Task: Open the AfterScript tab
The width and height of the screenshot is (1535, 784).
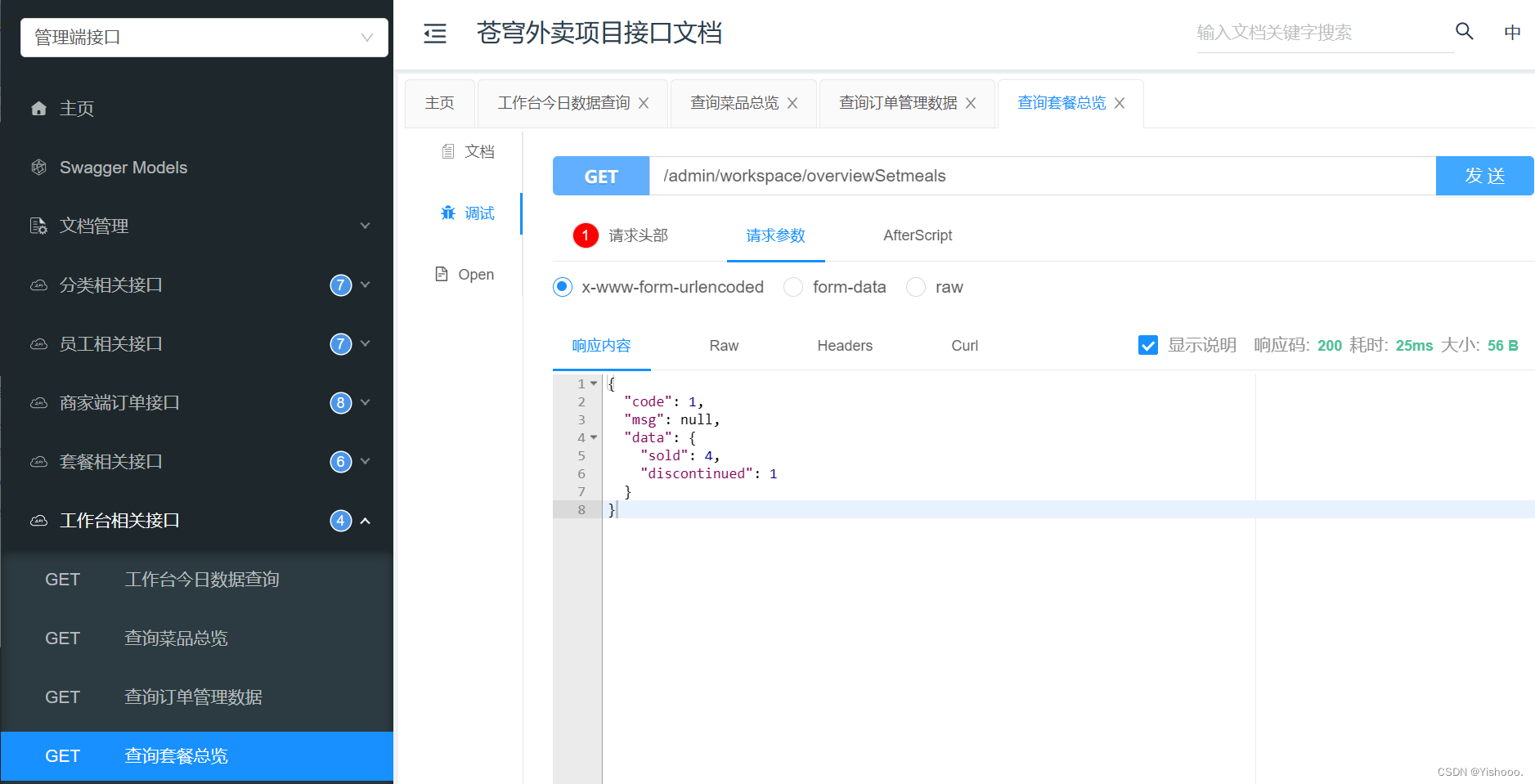Action: pos(918,235)
